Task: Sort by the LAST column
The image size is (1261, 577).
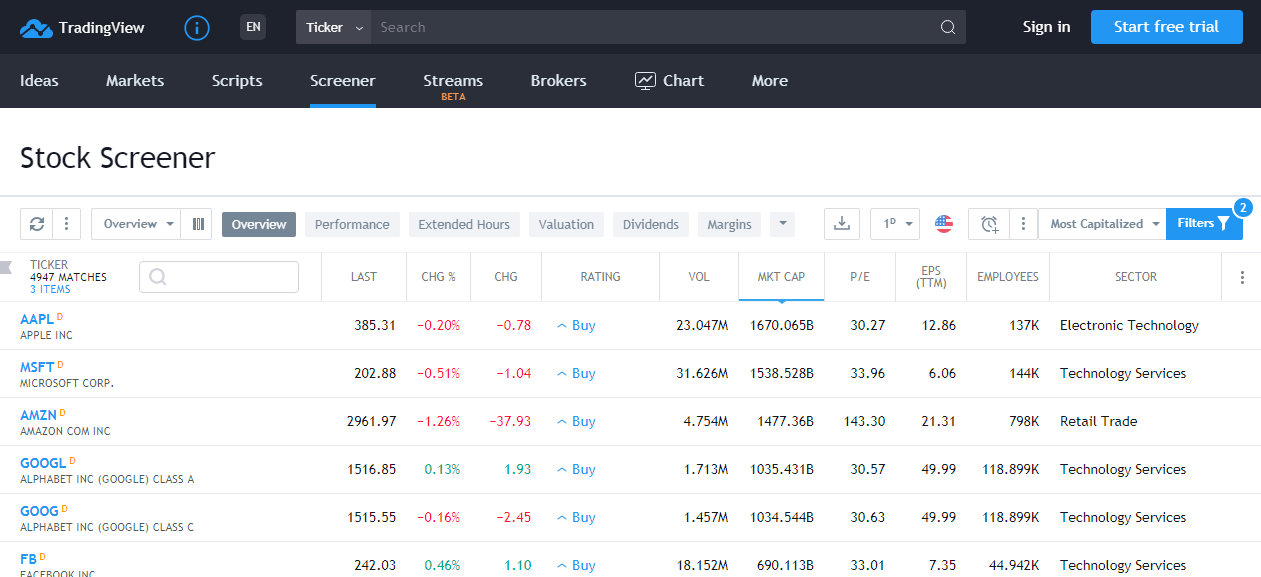Action: click(x=364, y=277)
